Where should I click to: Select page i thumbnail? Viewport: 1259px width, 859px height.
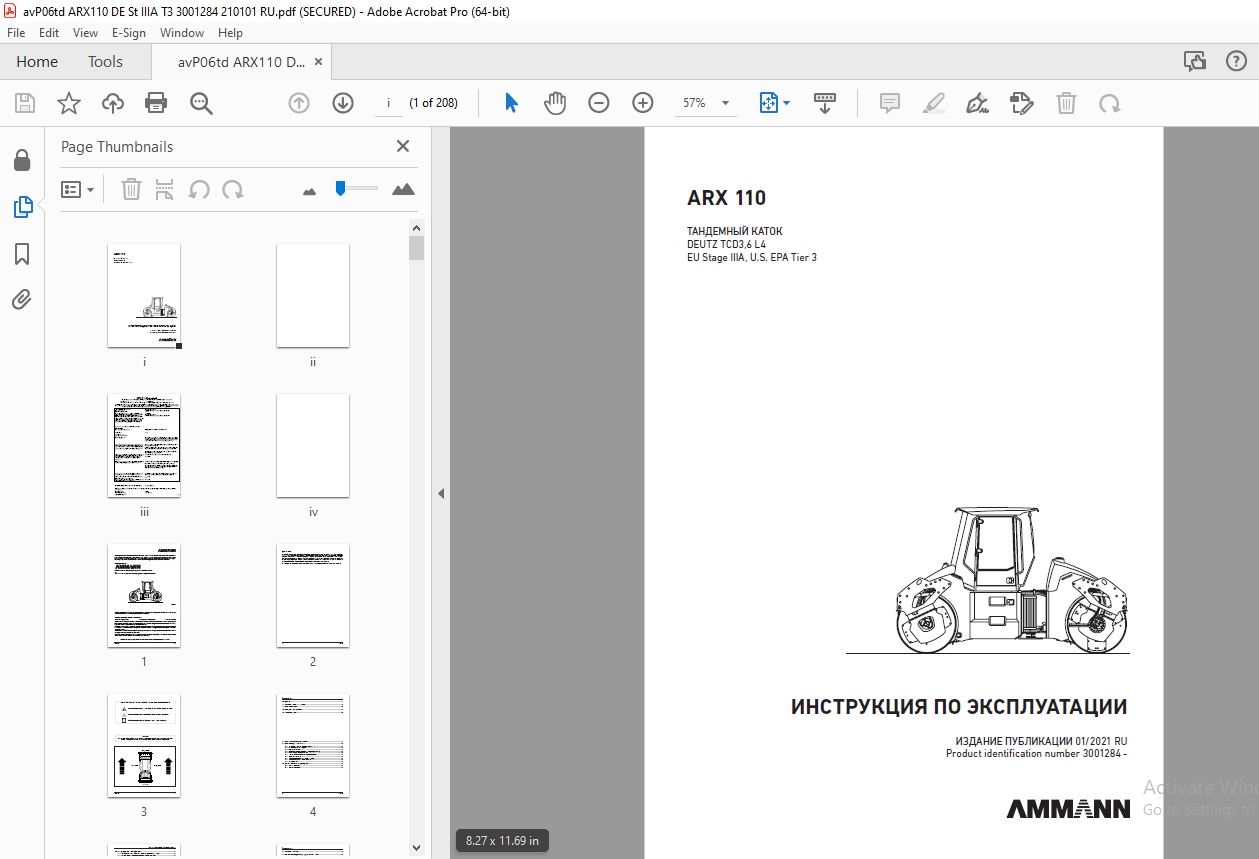pos(144,296)
